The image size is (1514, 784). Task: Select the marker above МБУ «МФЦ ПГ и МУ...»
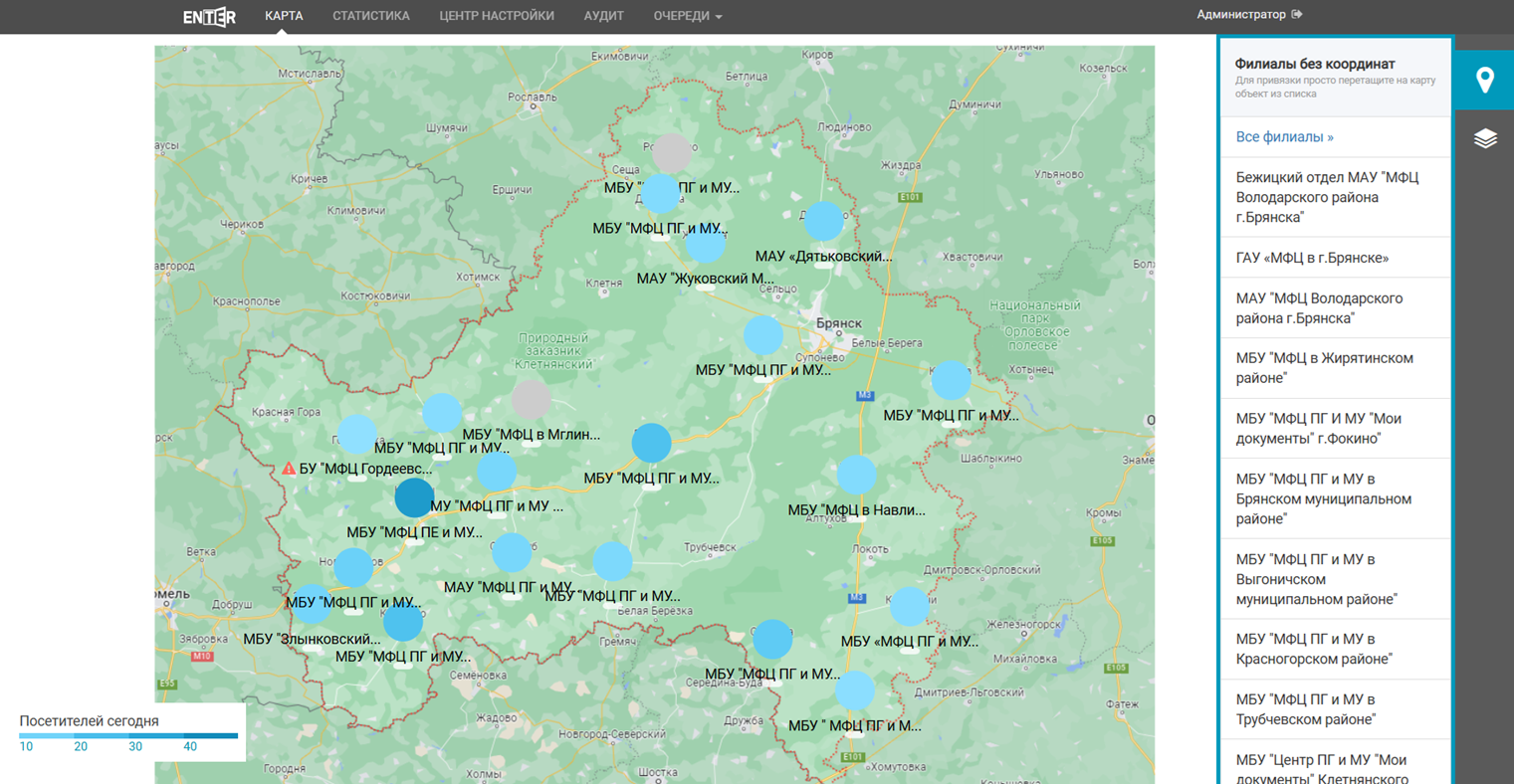coord(909,606)
